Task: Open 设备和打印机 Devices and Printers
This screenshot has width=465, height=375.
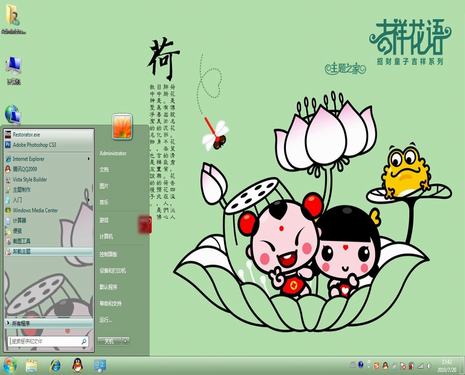Action: coord(113,271)
